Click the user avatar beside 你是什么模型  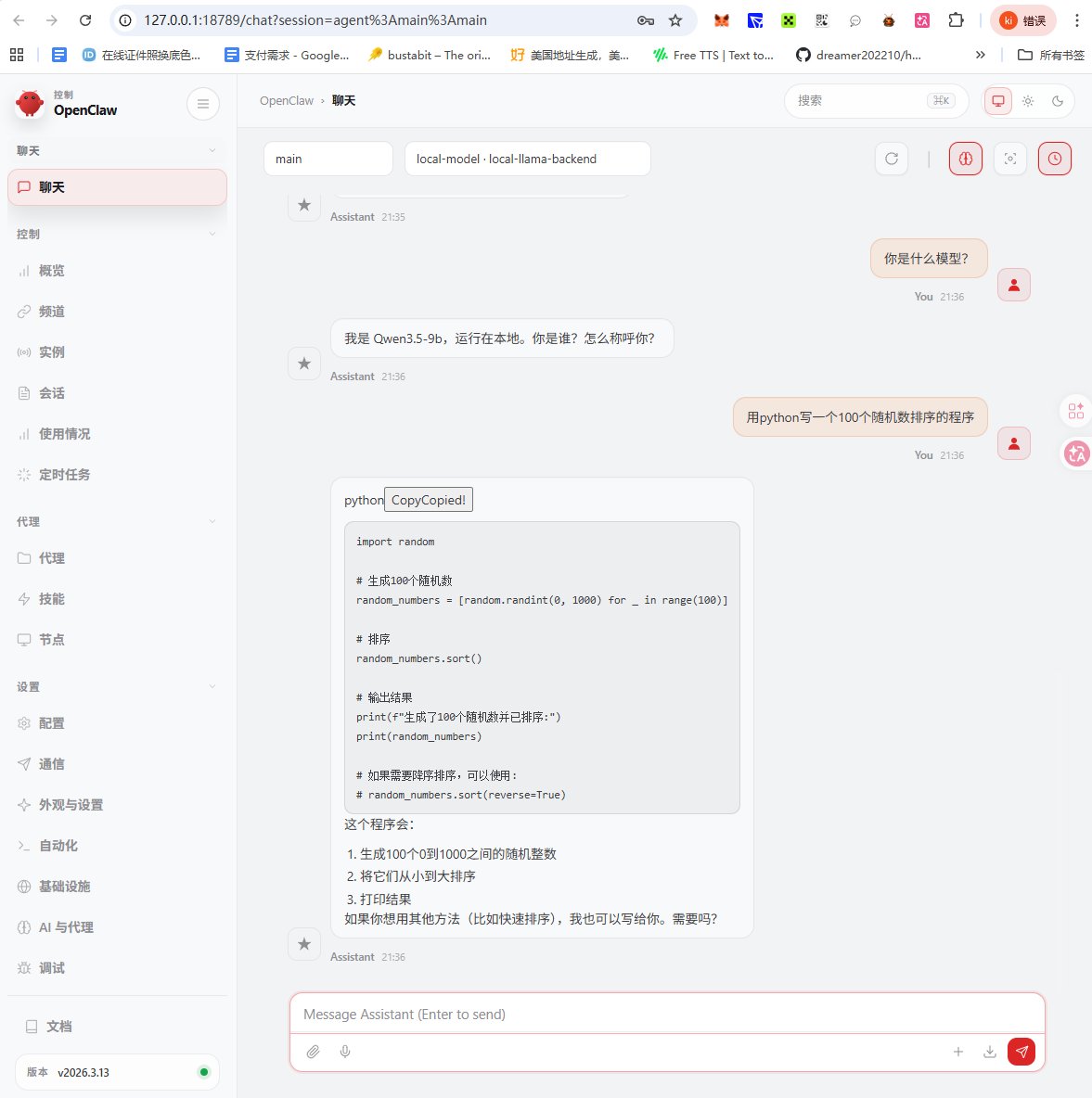click(x=1013, y=285)
